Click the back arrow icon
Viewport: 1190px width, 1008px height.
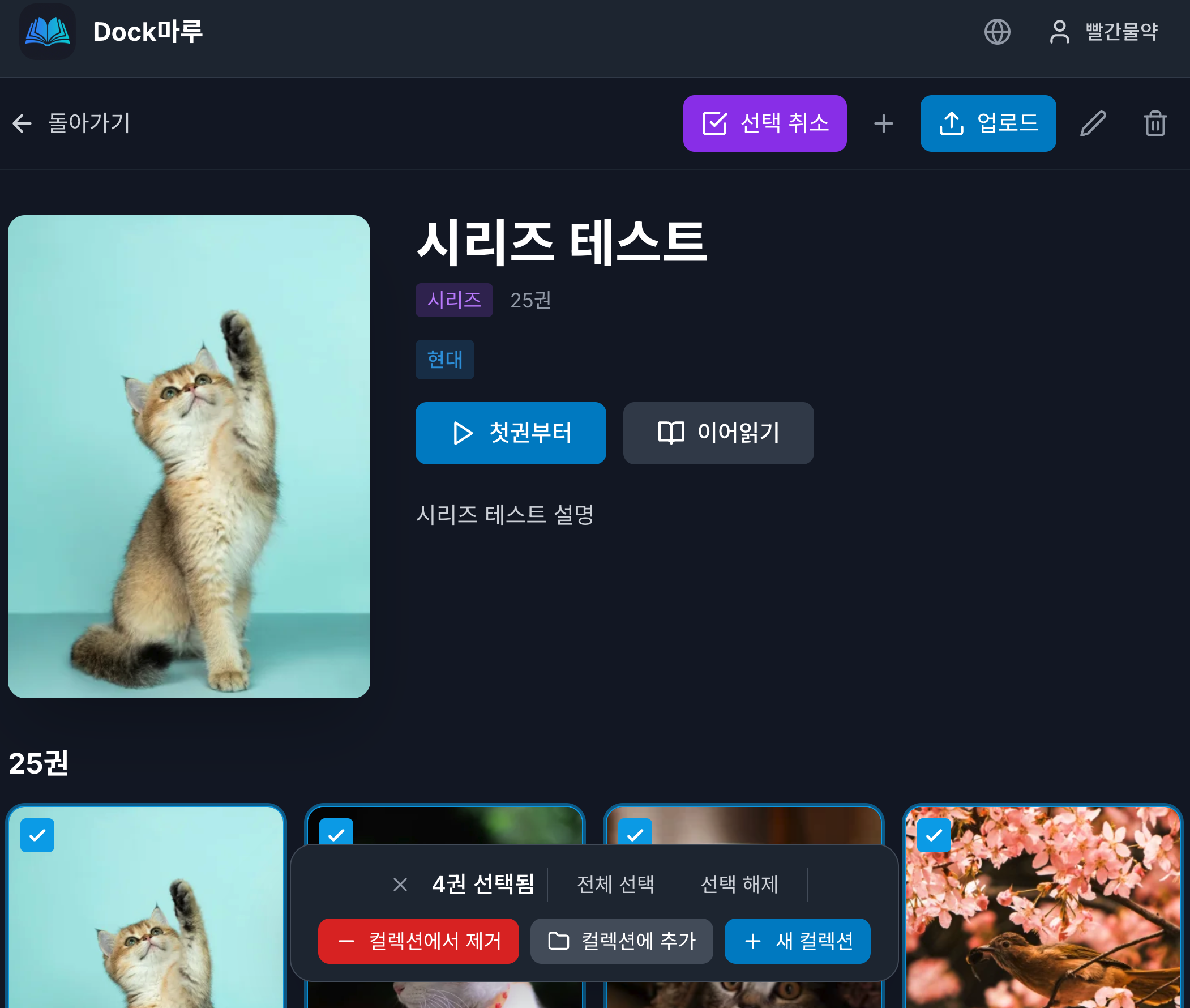tap(22, 123)
